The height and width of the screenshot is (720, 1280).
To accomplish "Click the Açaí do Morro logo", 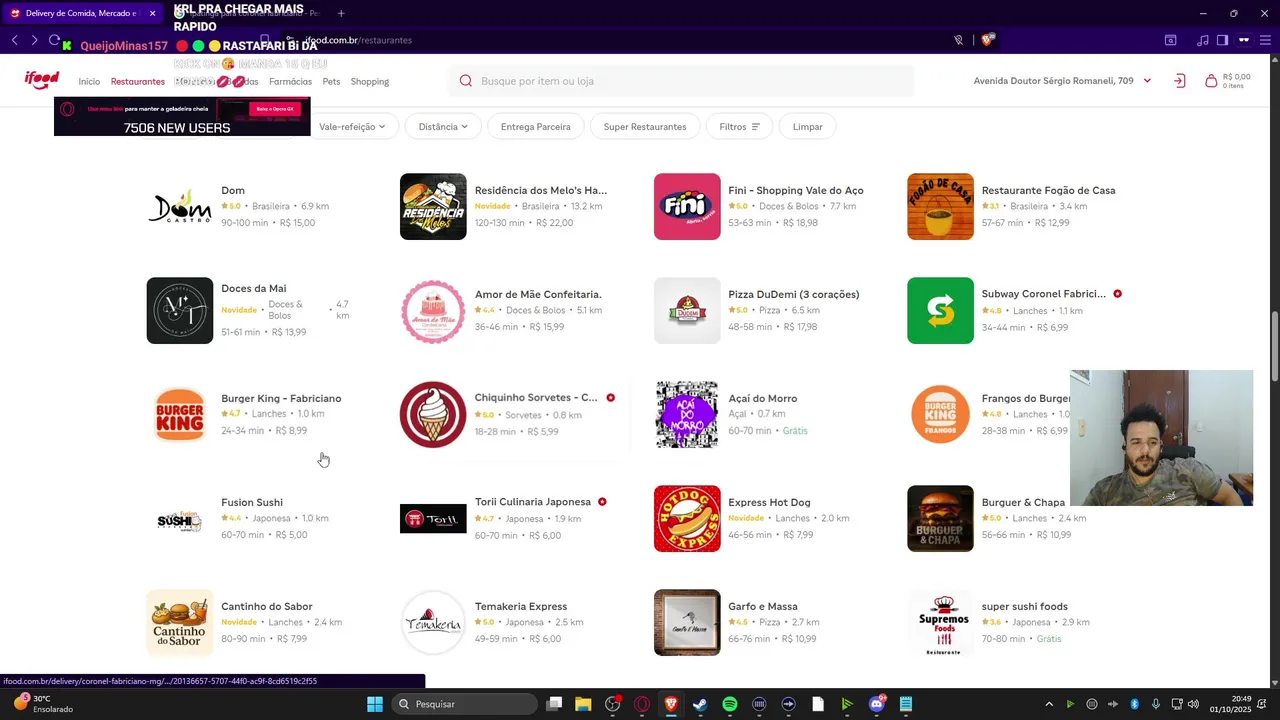I will pyautogui.click(x=687, y=415).
